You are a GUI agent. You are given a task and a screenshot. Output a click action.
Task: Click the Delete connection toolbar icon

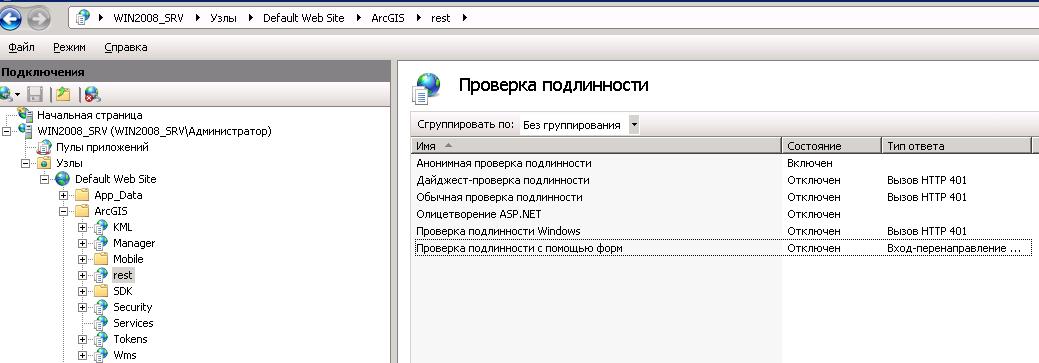[93, 95]
